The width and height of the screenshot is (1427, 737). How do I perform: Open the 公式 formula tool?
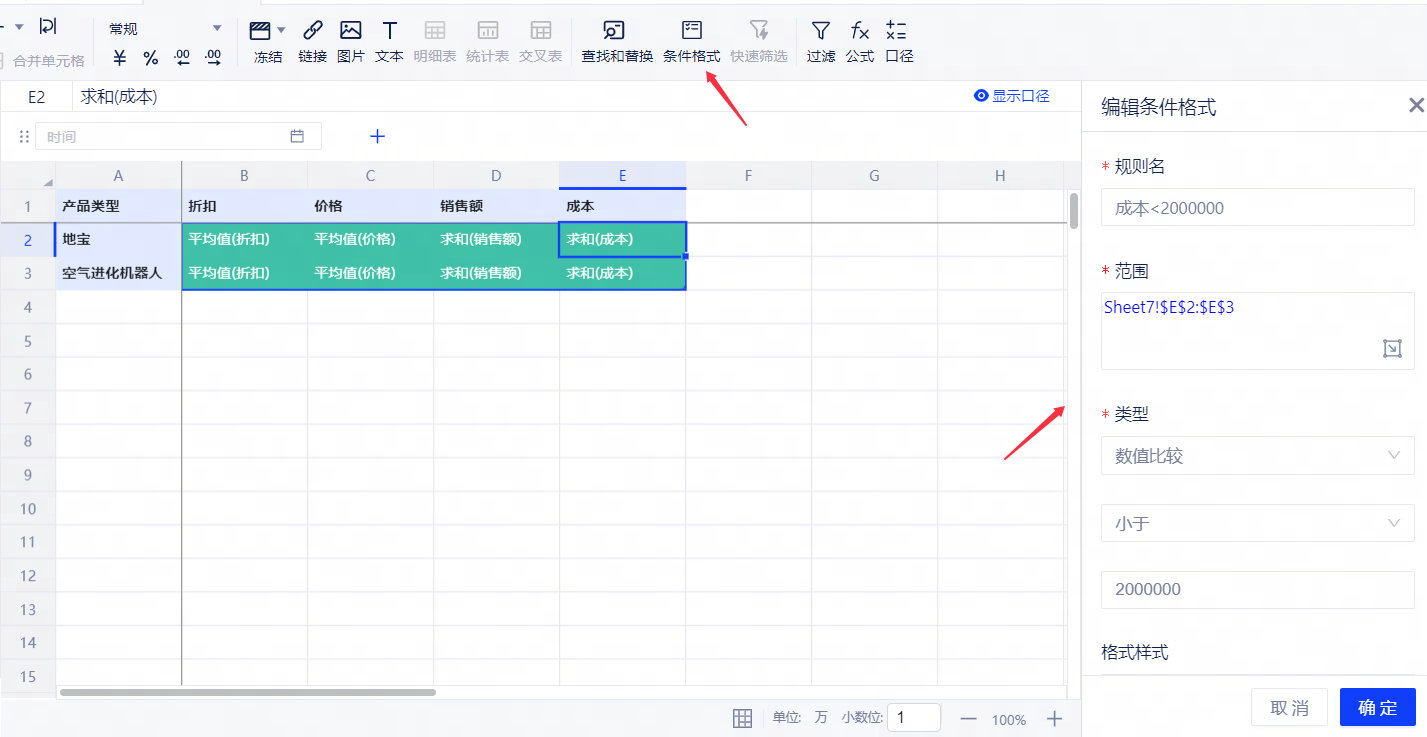[859, 41]
